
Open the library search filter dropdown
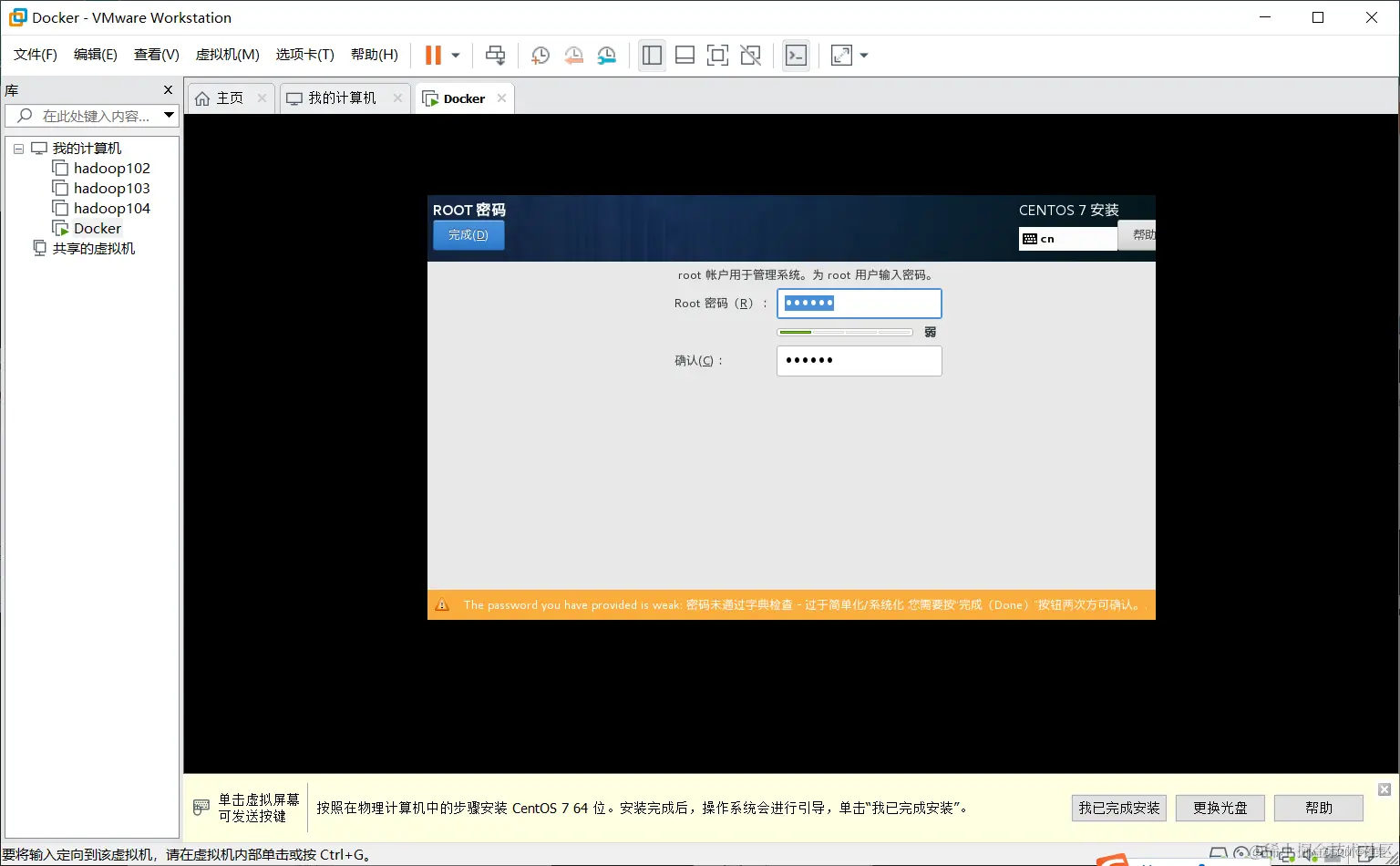pyautogui.click(x=170, y=115)
